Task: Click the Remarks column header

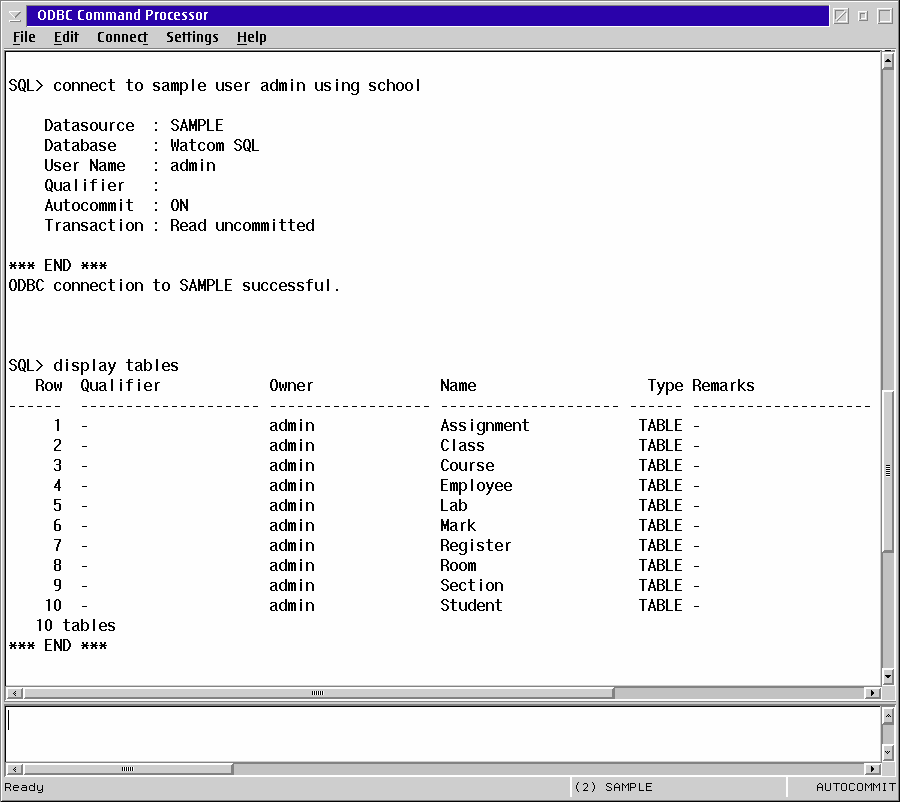Action: [723, 386]
